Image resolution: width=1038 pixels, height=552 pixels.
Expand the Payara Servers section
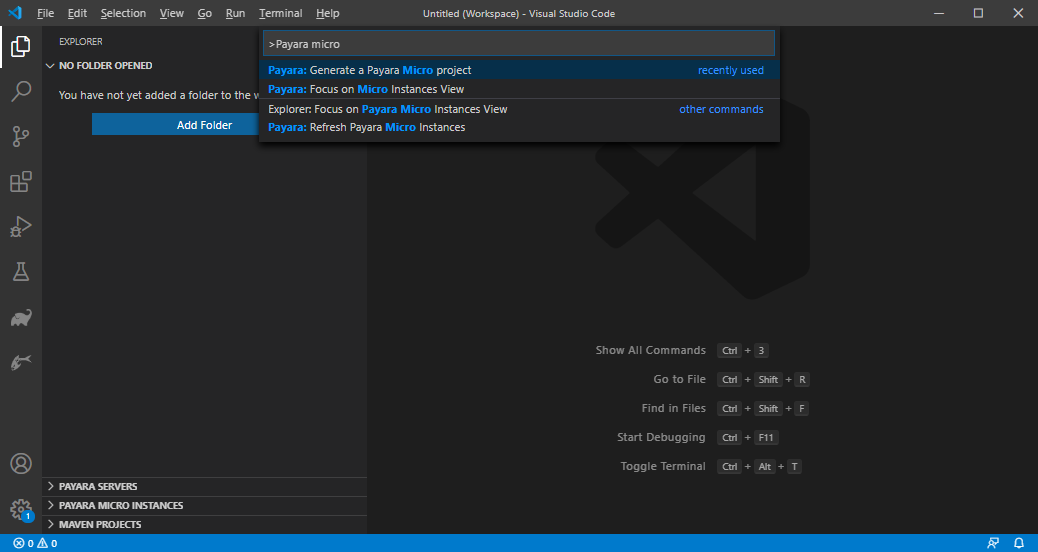click(98, 487)
